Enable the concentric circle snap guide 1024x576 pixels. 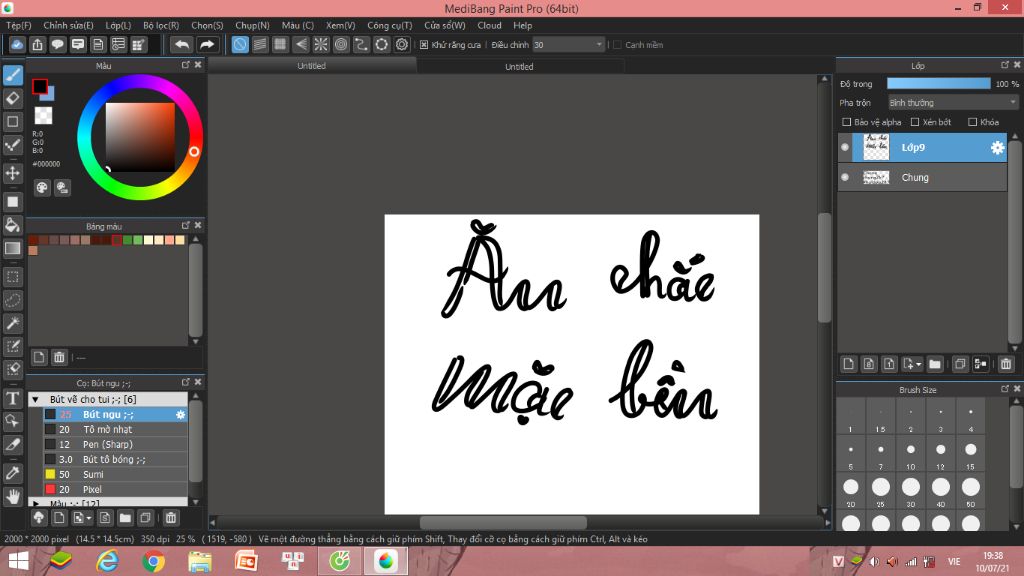(x=341, y=44)
